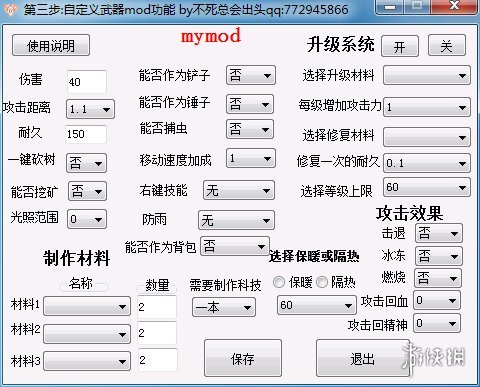Expand the 冰冻 freeze dropdown

(439, 256)
